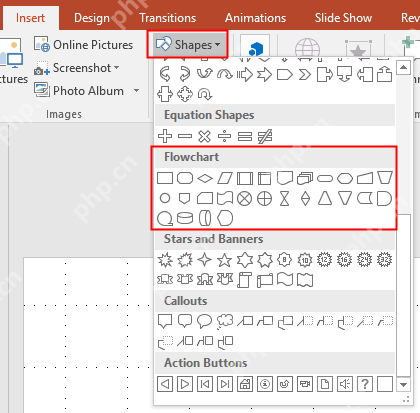Select the Flowchart Document shape
Viewport: 420px width, 413px height.
click(x=285, y=178)
